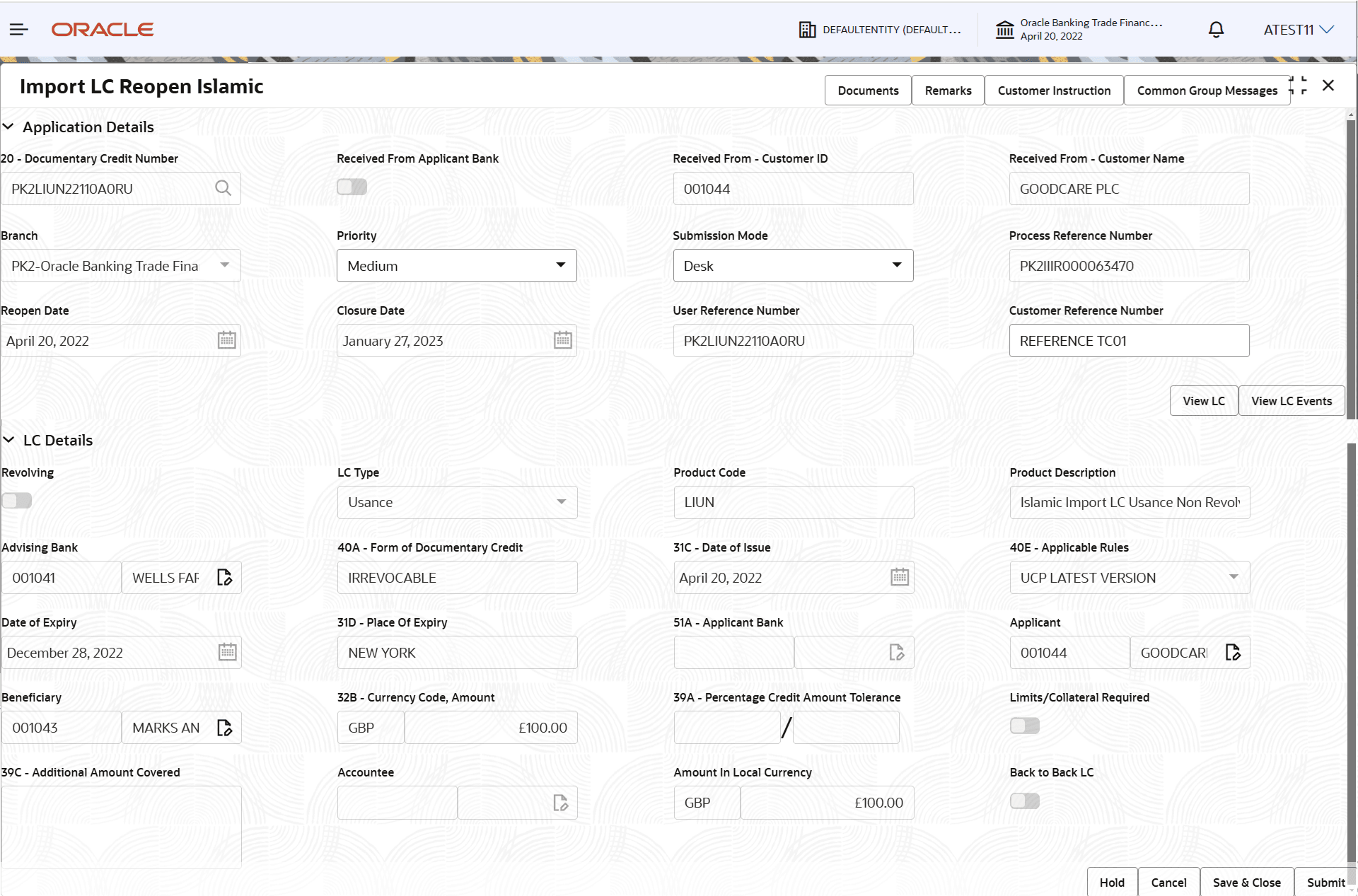This screenshot has width=1358, height=896.
Task: Collapse the Application Details section
Action: click(x=8, y=127)
